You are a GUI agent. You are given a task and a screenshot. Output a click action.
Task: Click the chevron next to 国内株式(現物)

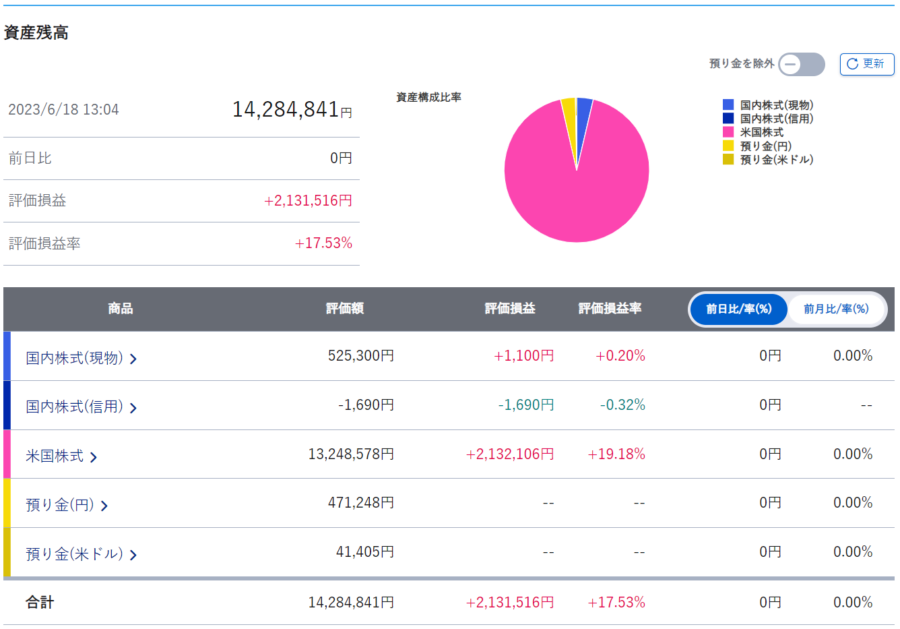133,358
